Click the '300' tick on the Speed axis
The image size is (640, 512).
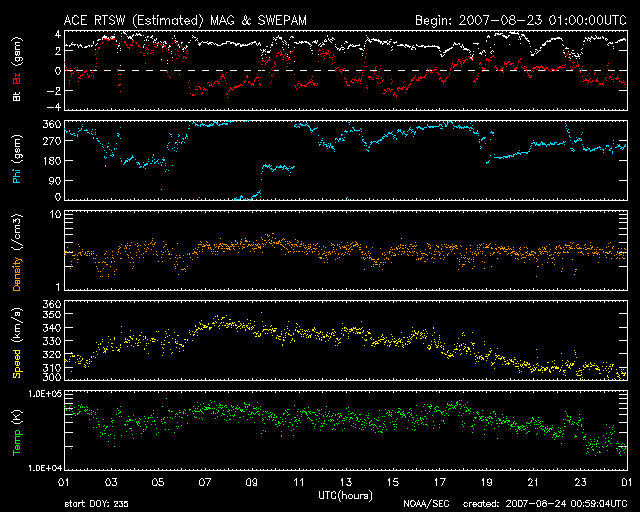click(52, 377)
